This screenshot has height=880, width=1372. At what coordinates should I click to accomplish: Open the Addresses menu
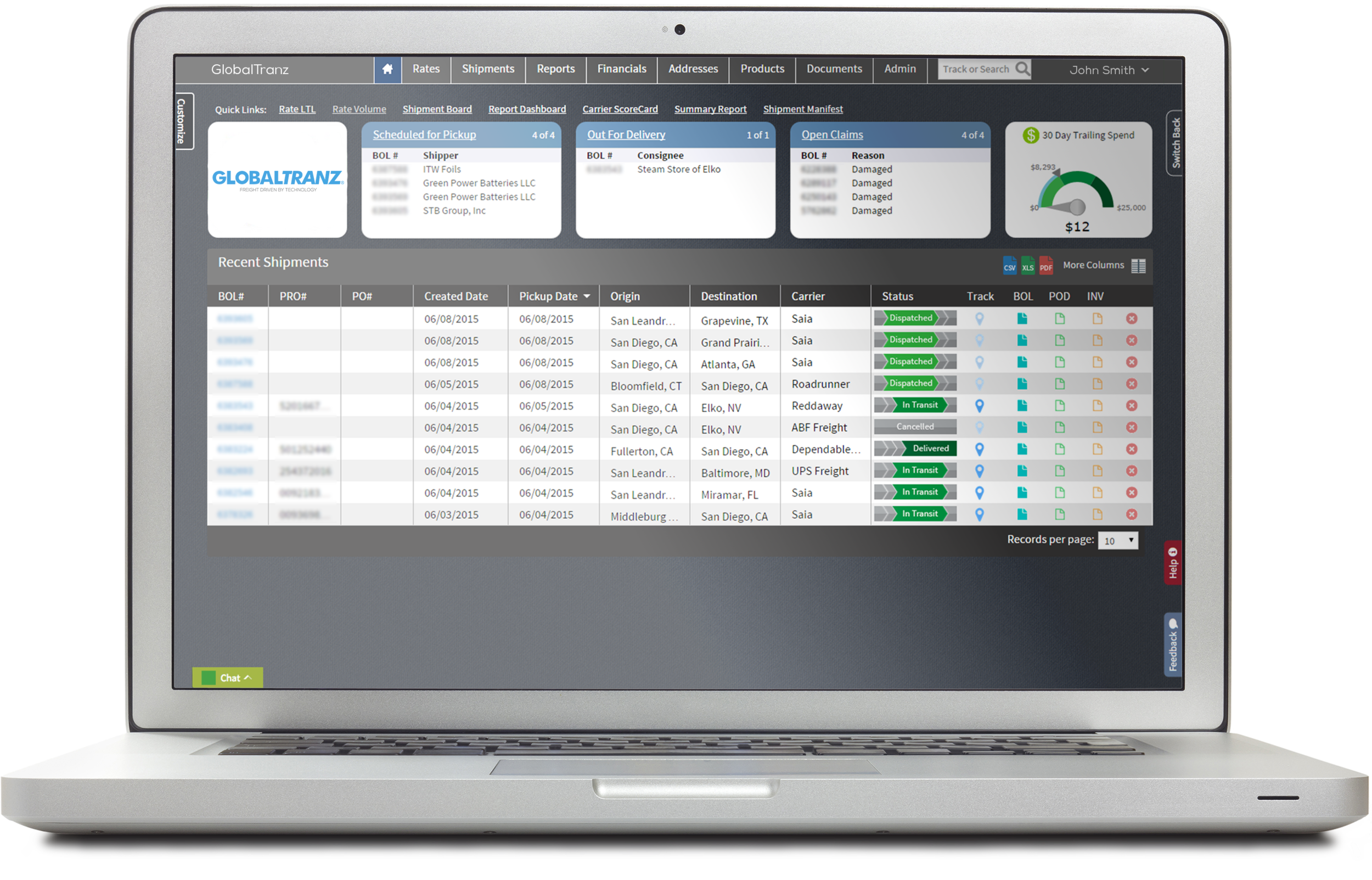(x=693, y=69)
